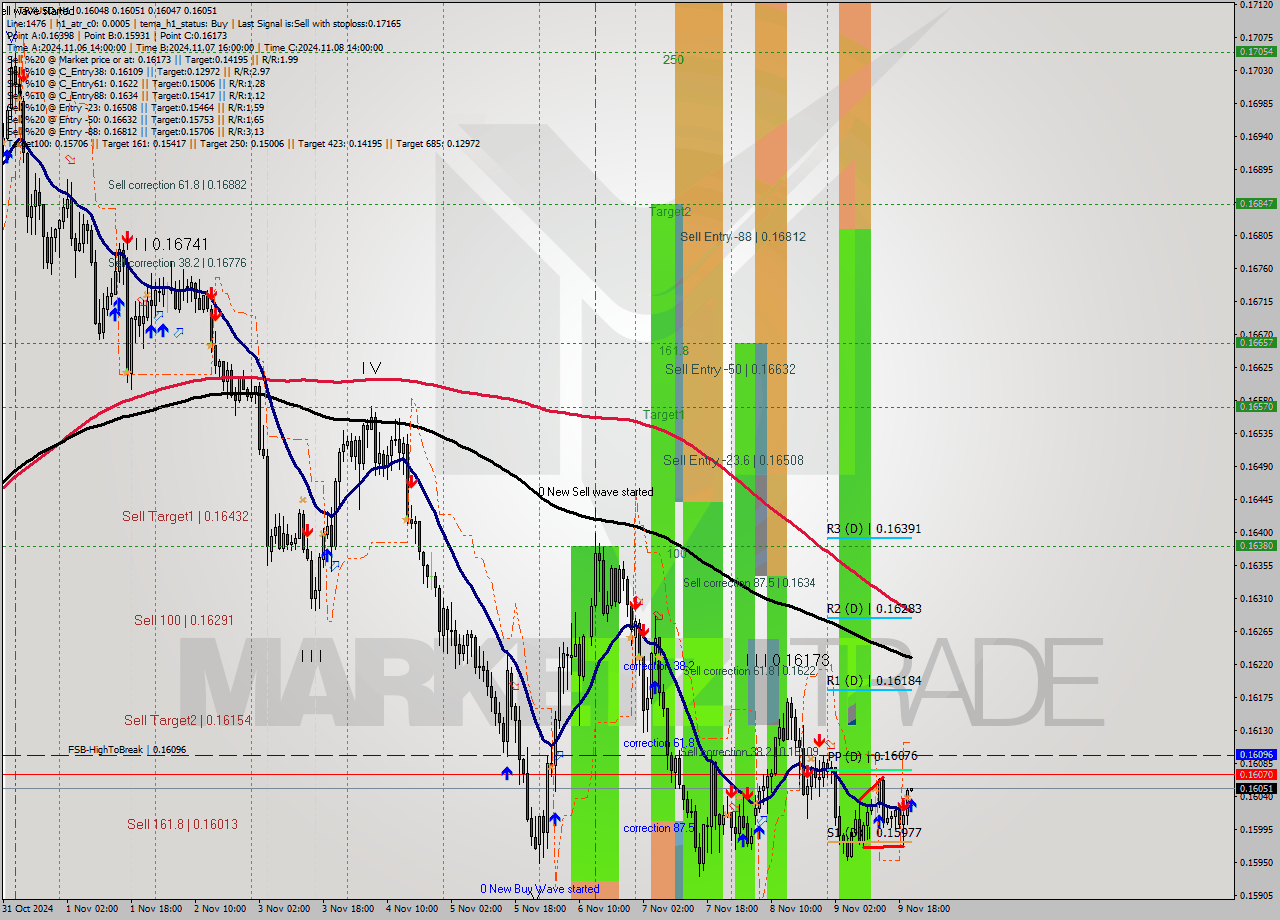Click the '0 New Buy Wave started' text
The image size is (1280, 920).
(540, 888)
